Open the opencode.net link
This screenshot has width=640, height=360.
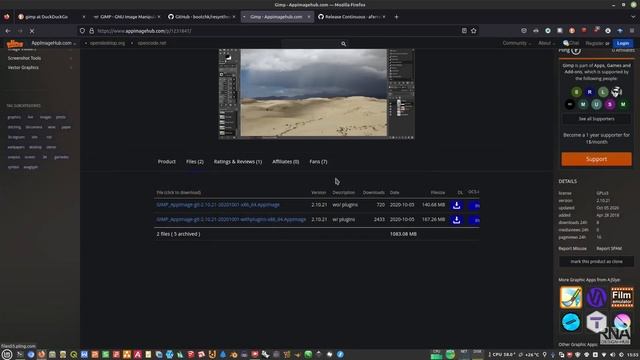(x=152, y=43)
